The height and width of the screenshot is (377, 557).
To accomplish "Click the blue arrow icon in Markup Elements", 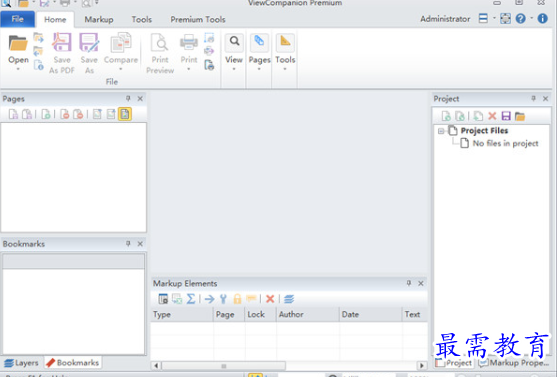I will click(x=210, y=299).
